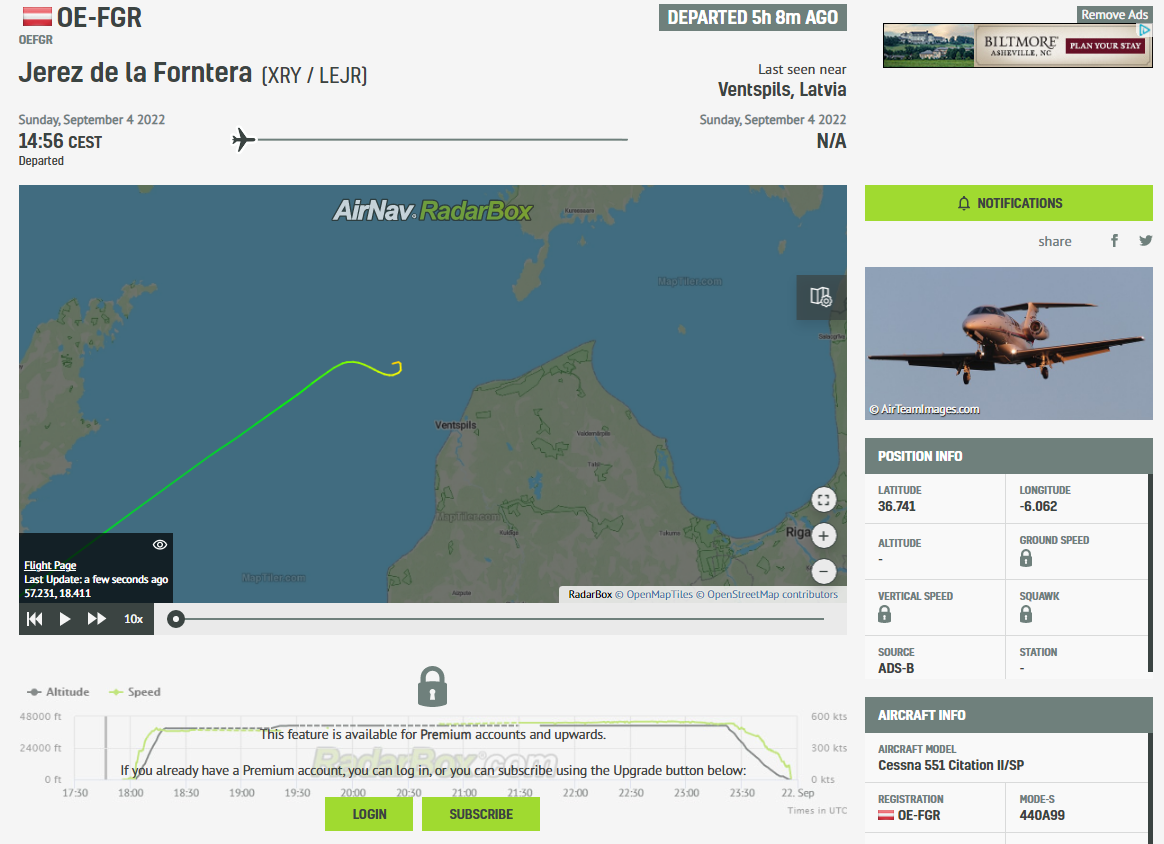Change the 10x playback speed

(134, 619)
